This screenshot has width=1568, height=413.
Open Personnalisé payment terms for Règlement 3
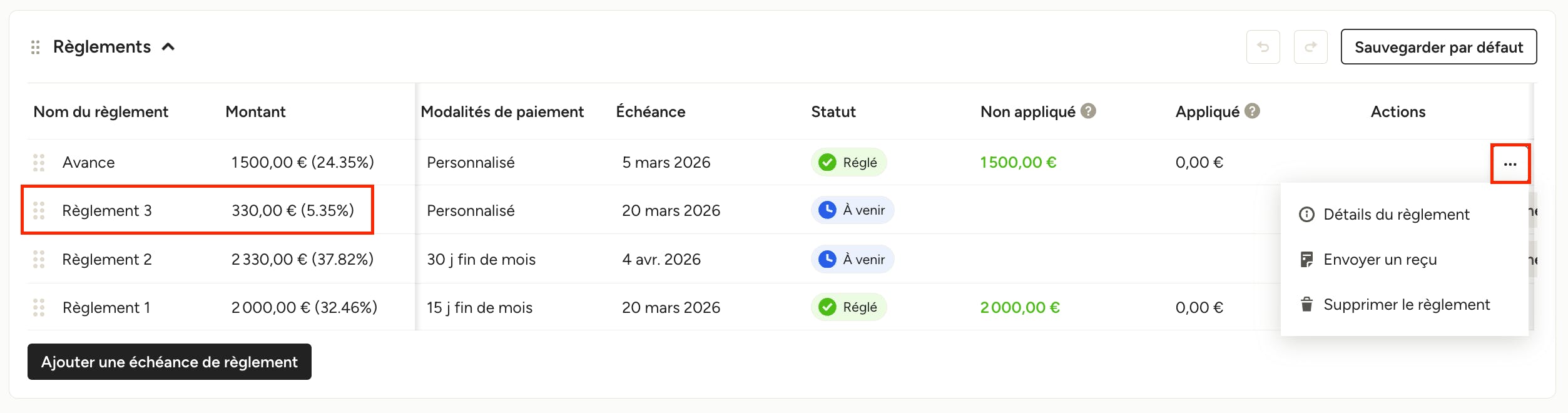point(471,211)
